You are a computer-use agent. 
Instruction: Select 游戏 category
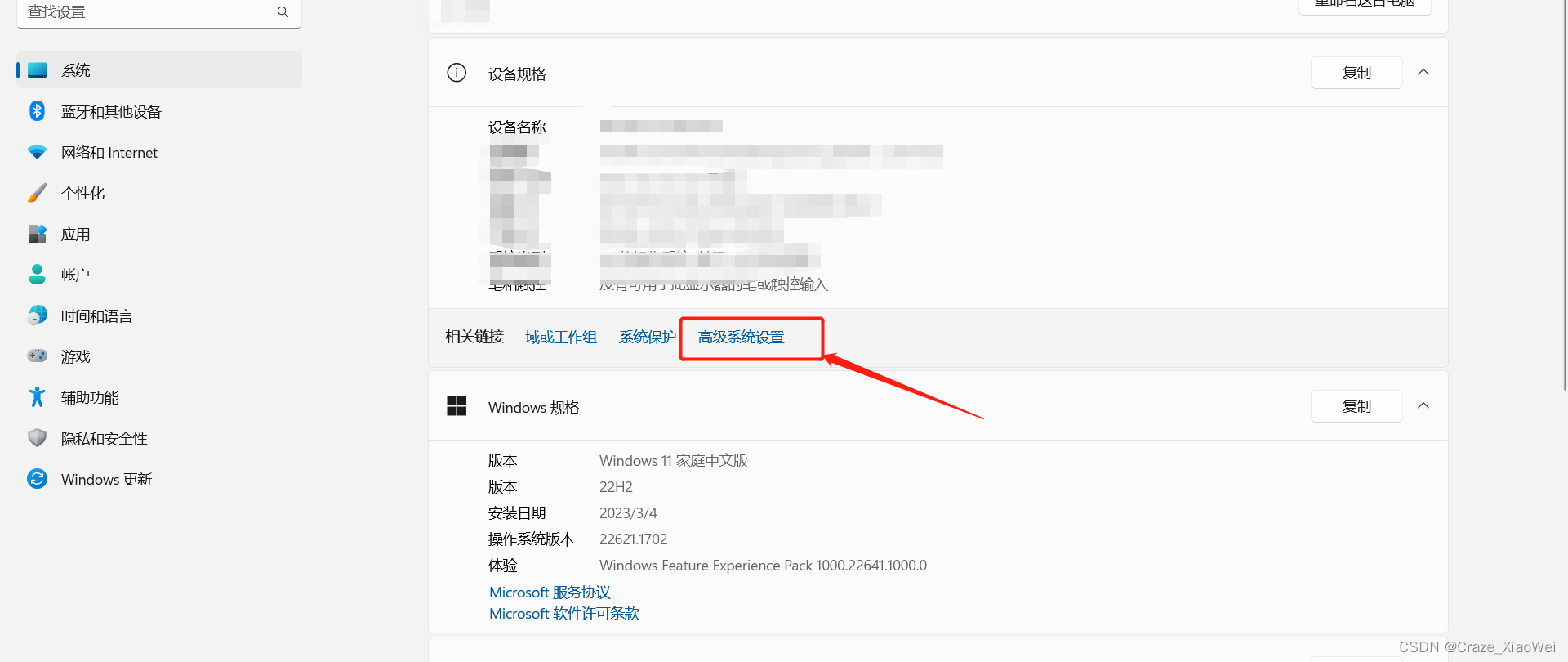159,356
